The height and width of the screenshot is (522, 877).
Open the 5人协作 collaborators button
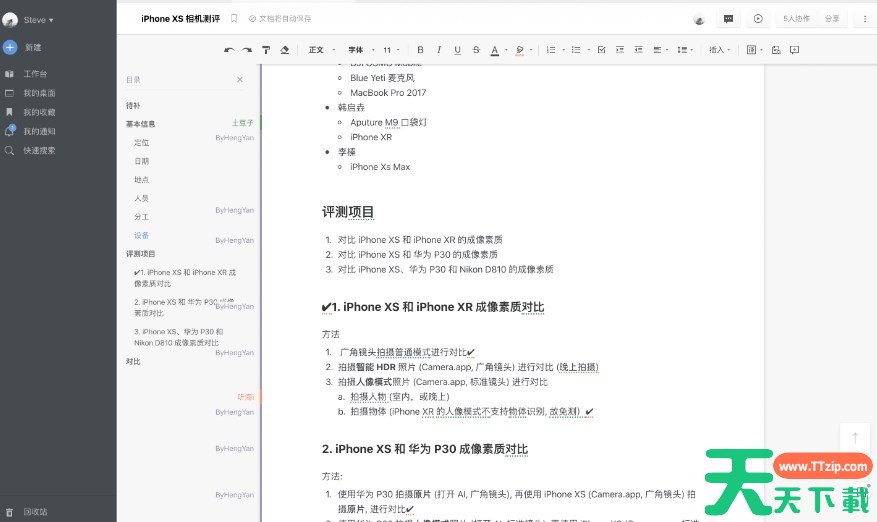pos(796,19)
